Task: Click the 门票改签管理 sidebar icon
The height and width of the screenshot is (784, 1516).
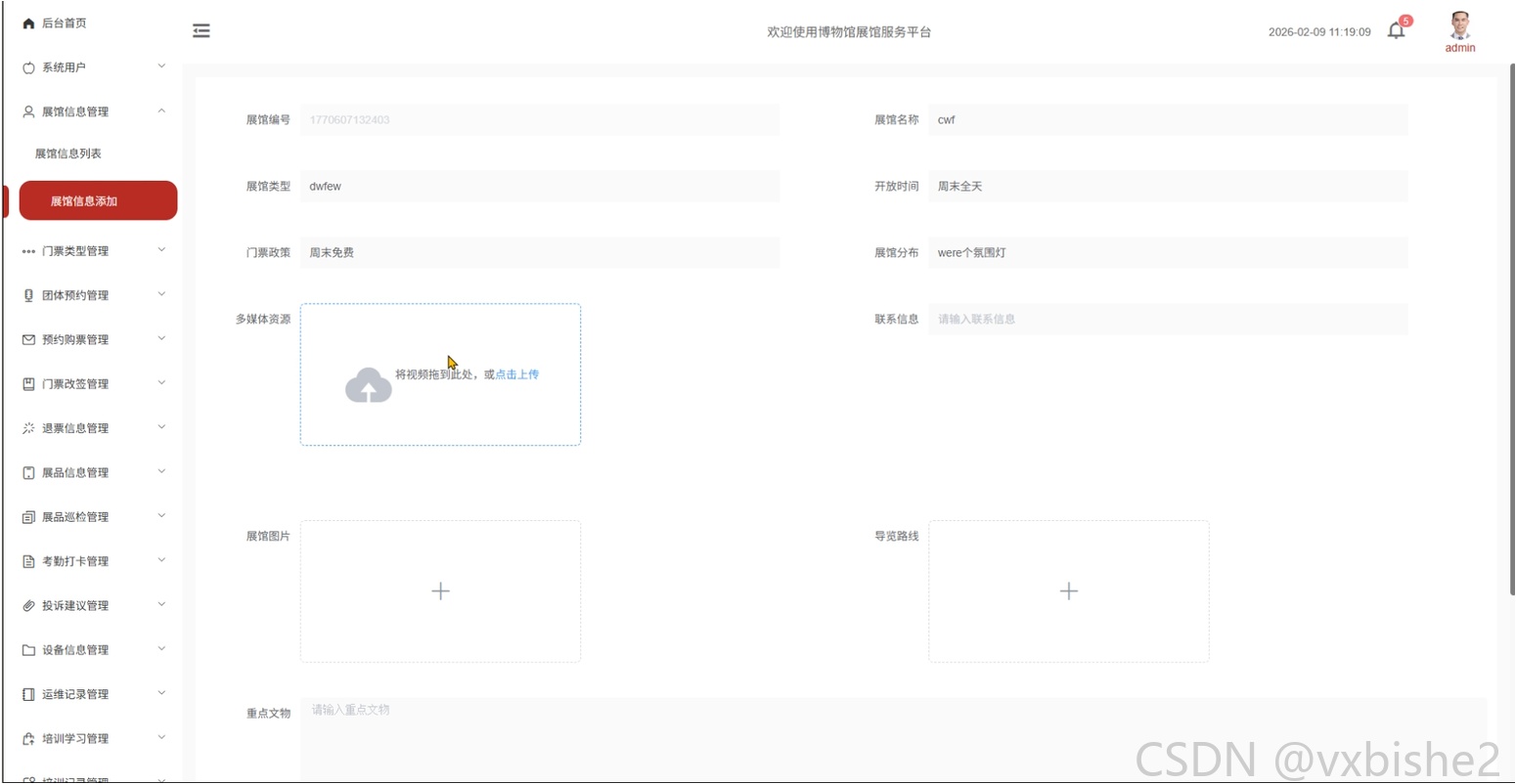Action: tap(28, 384)
